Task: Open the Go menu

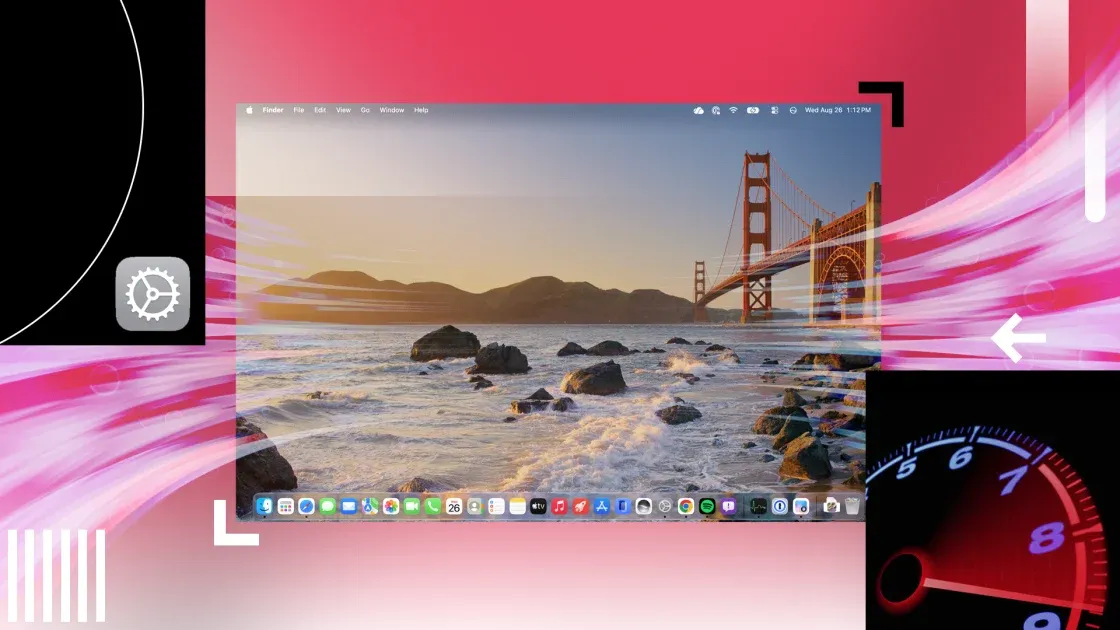Action: [x=365, y=110]
